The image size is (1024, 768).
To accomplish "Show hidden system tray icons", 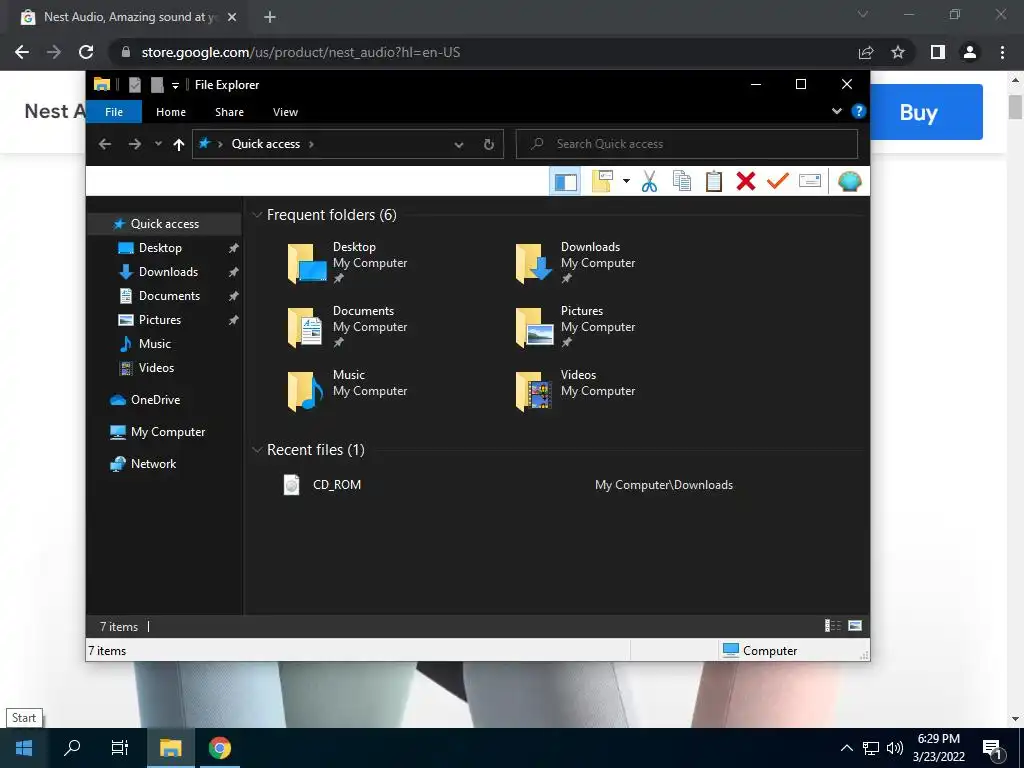I will point(846,748).
